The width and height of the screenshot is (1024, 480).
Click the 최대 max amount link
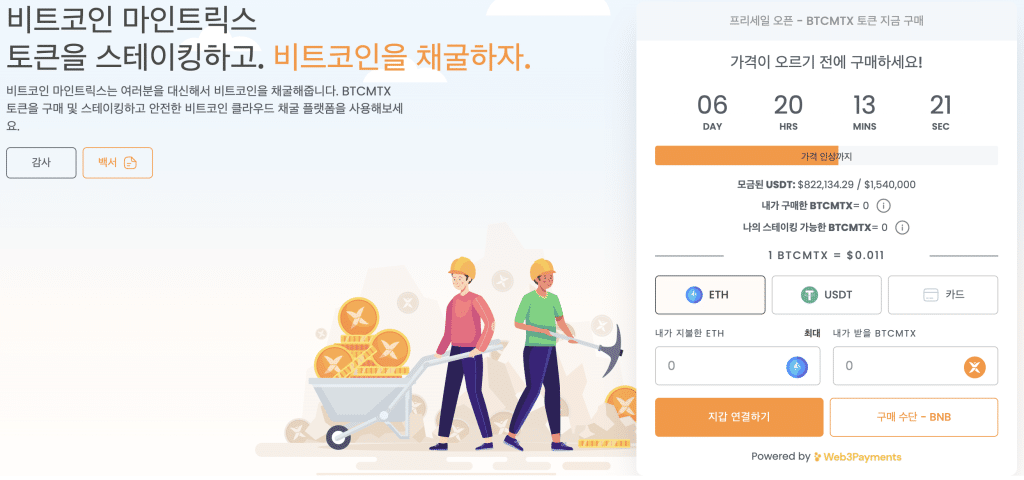click(812, 333)
